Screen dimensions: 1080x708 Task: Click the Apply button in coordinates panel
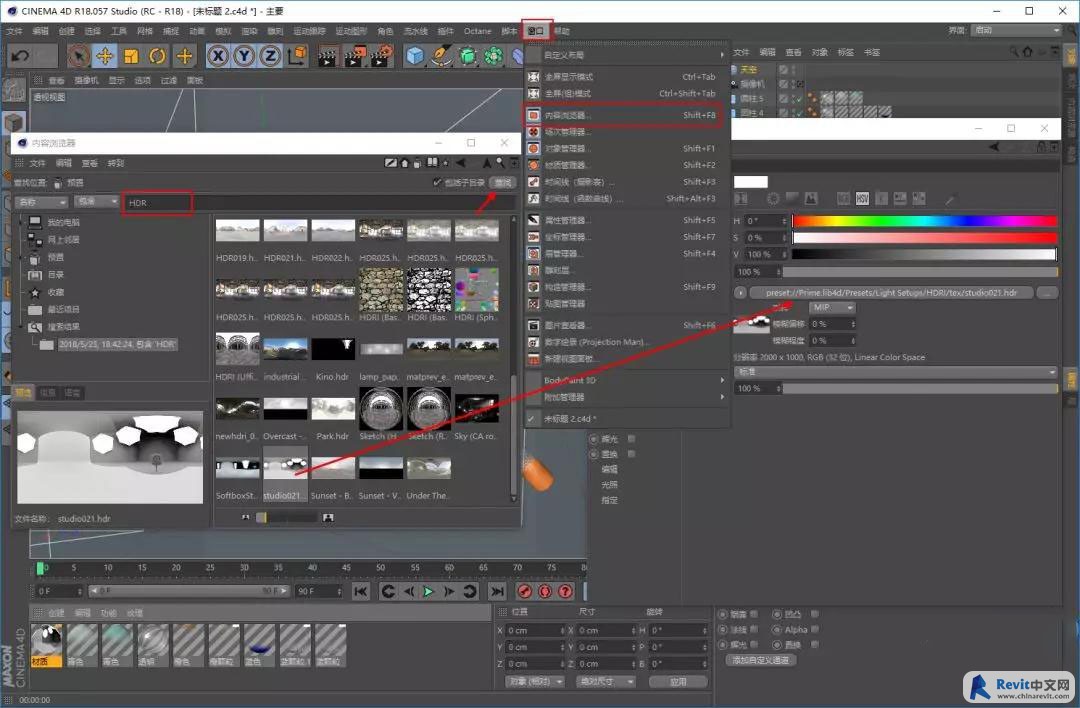tap(678, 681)
